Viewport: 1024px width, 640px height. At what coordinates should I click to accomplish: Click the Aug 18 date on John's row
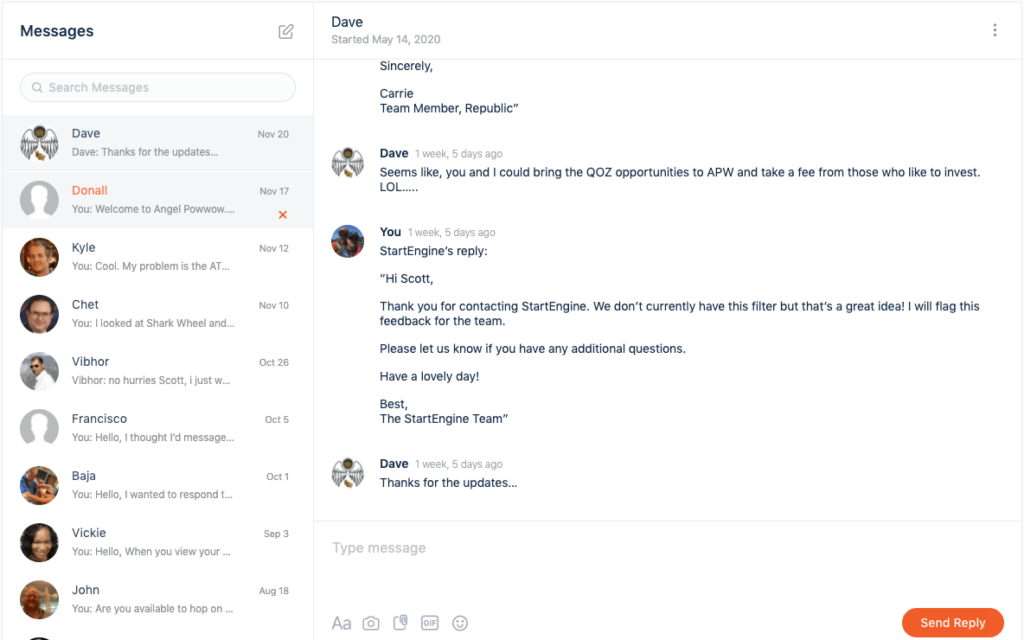coord(274,591)
